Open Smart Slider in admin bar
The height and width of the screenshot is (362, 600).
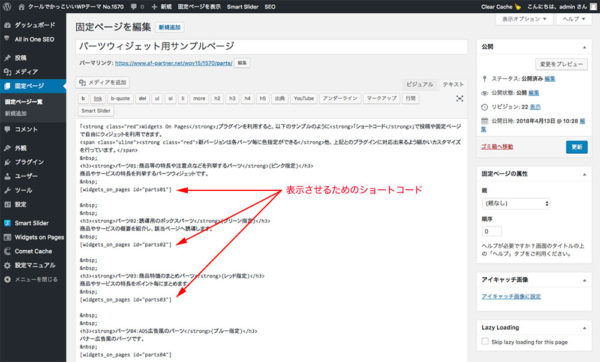coord(243,7)
